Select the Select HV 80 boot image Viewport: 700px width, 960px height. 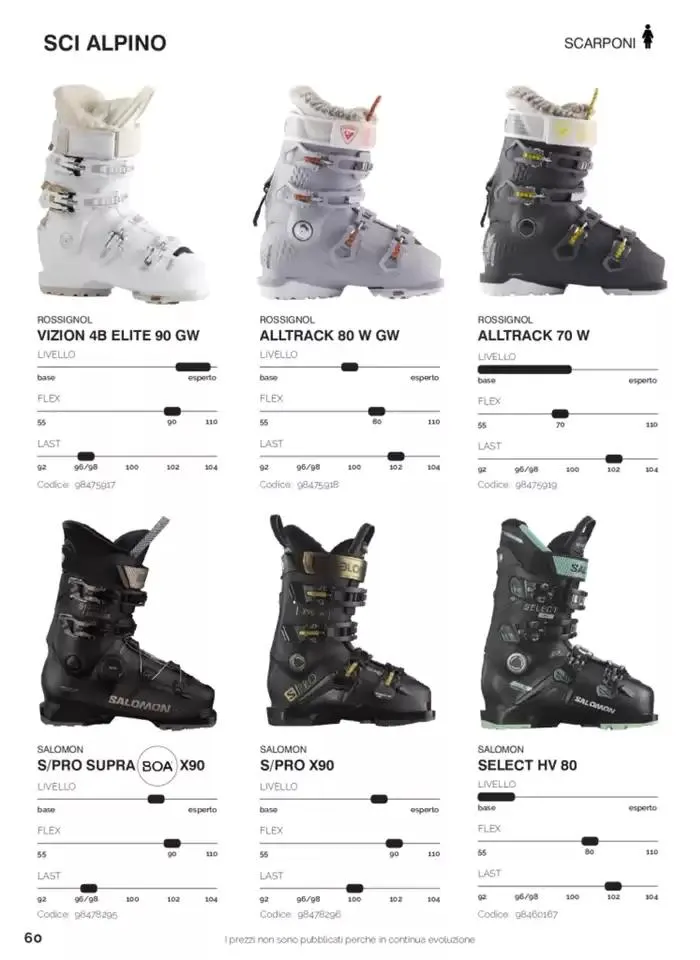(568, 622)
